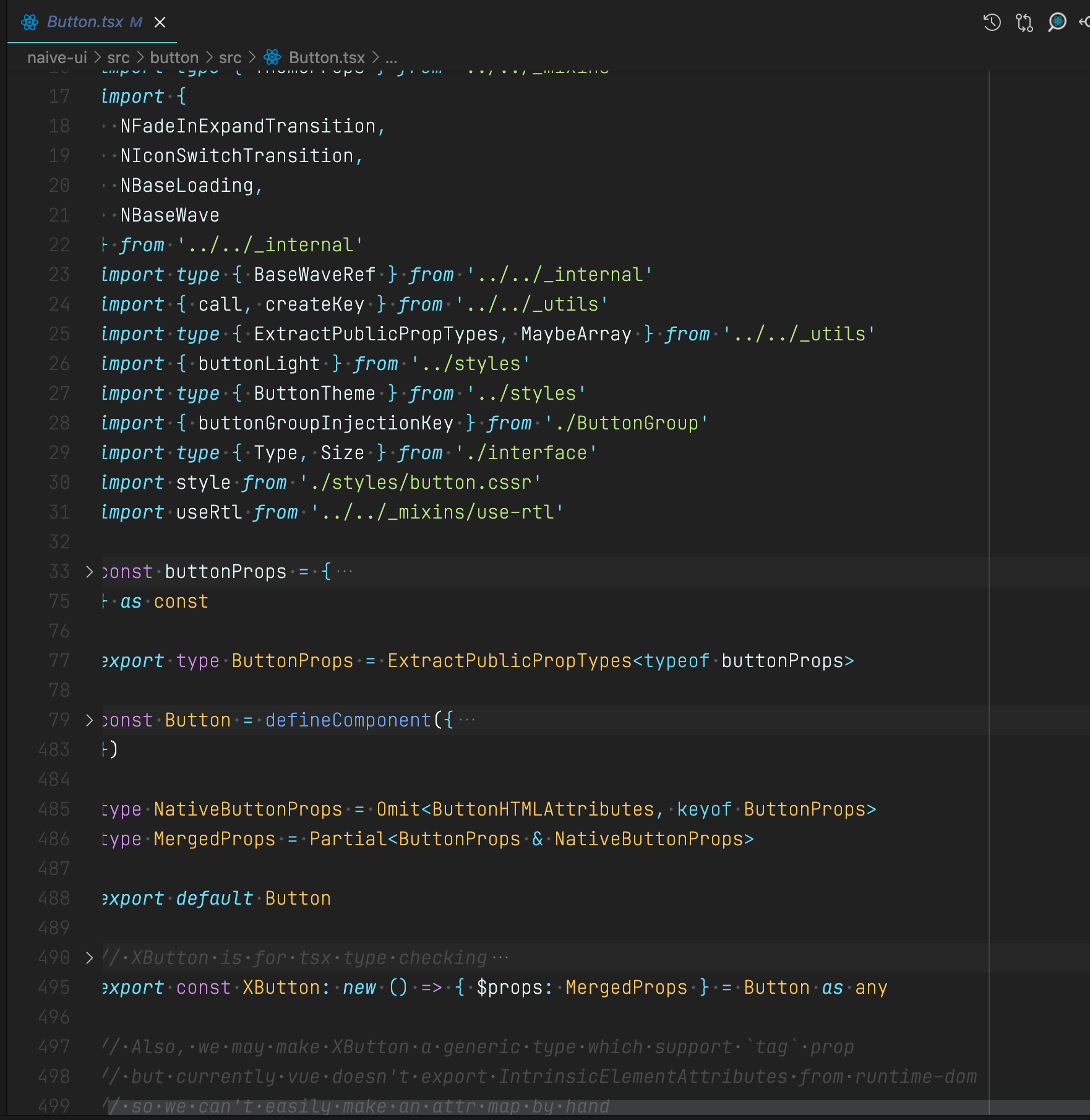The height and width of the screenshot is (1120, 1090).
Task: Open the button folder breadcrumb
Action: click(174, 58)
